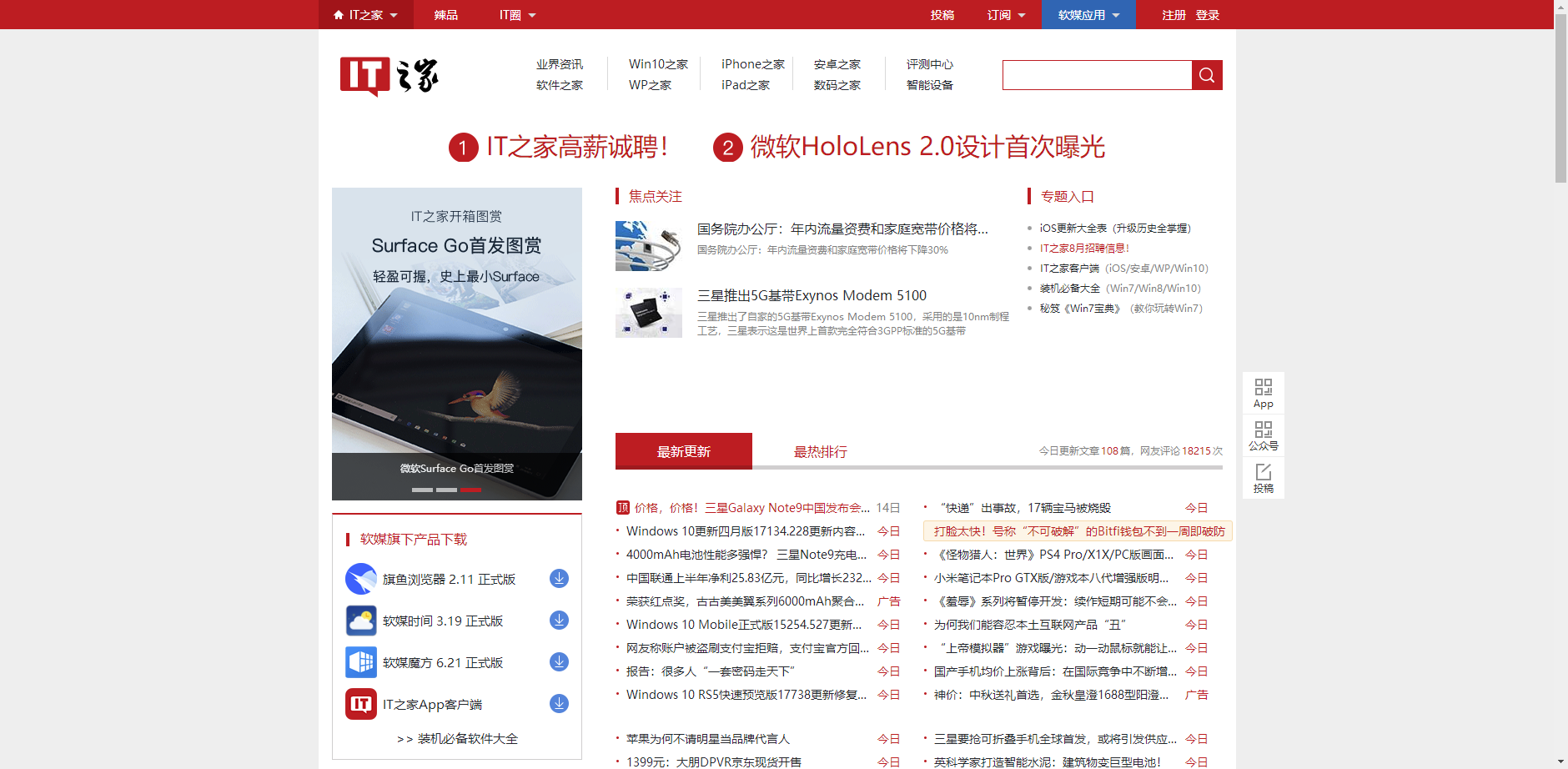Click the 软媒魔方 cube app icon

coord(361,662)
